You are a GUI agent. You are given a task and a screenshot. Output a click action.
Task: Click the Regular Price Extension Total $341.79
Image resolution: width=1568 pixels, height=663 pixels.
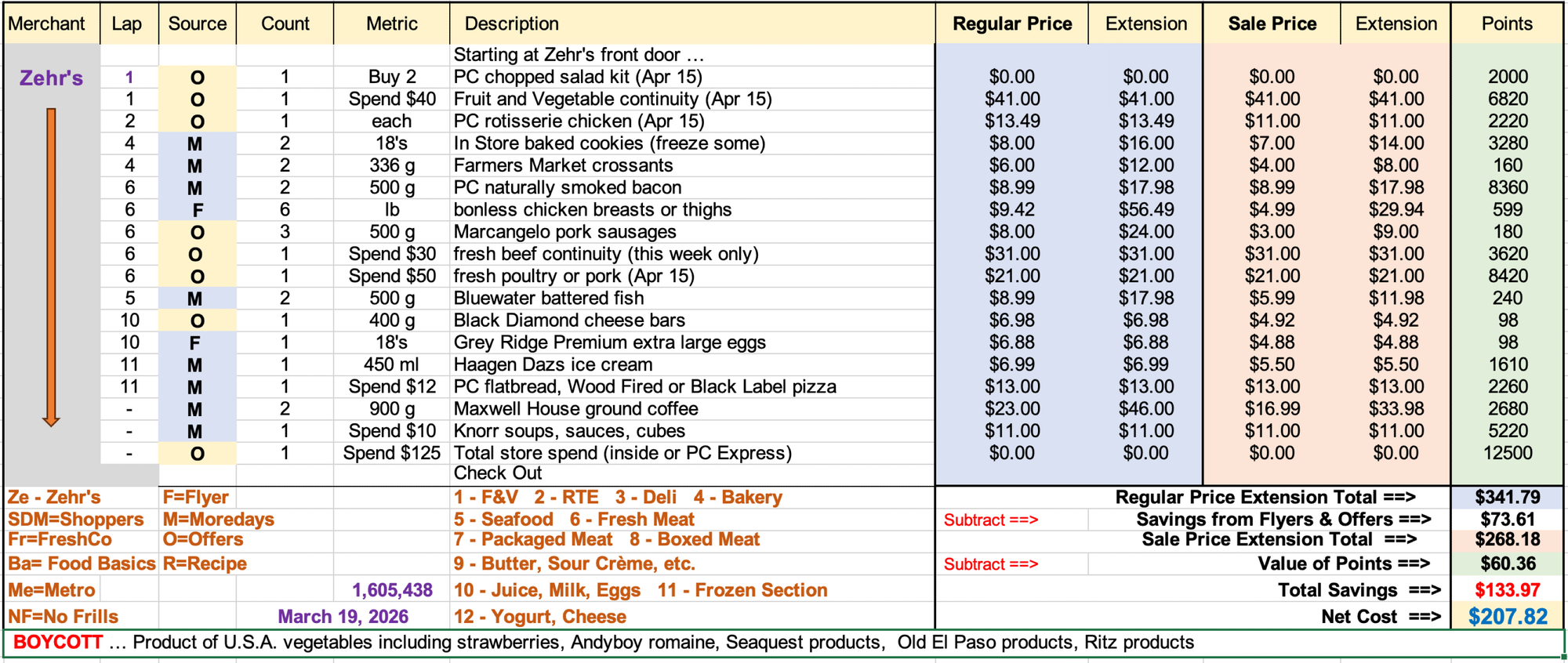click(x=1507, y=498)
